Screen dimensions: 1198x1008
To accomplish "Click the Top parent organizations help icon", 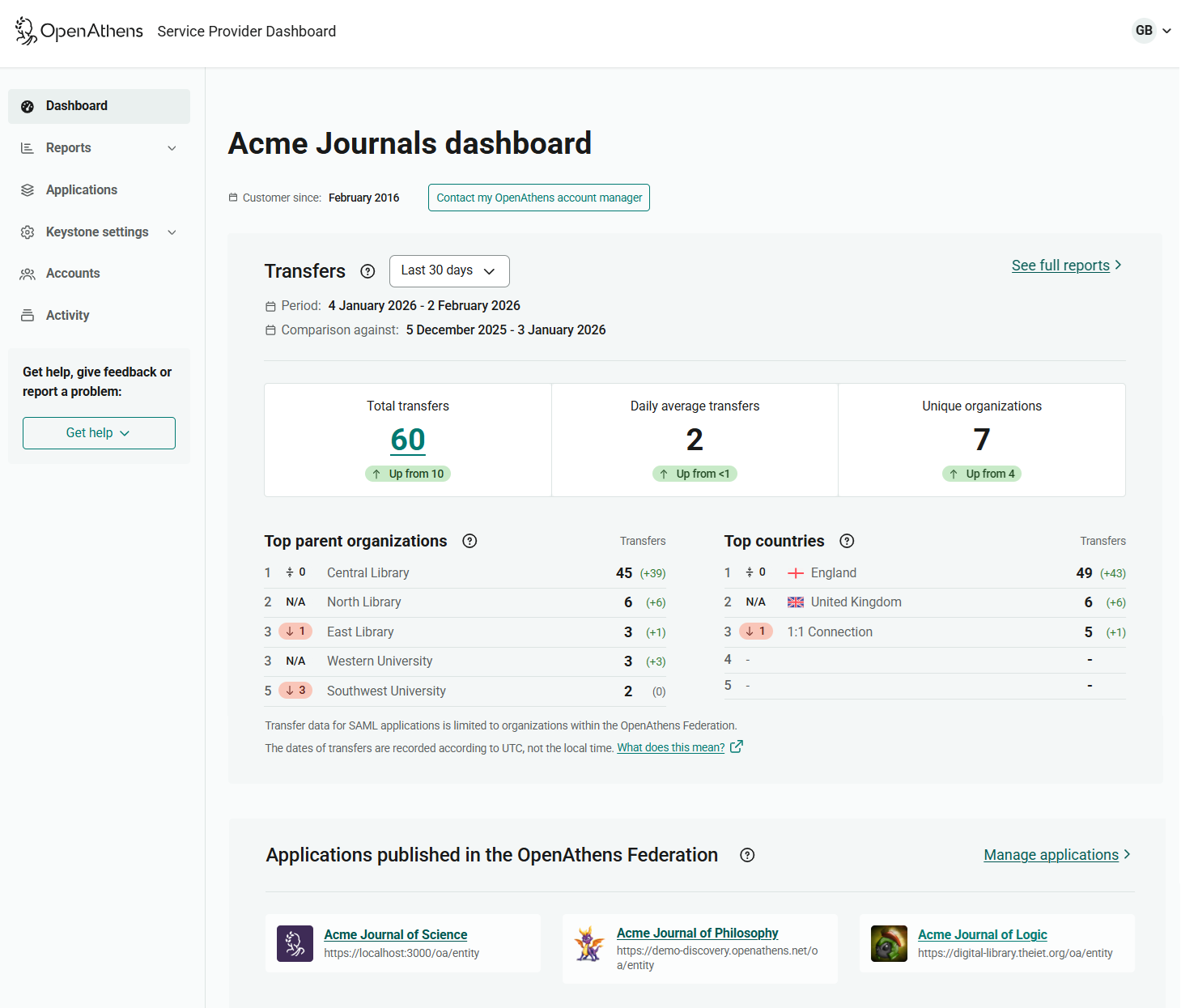I will click(469, 541).
